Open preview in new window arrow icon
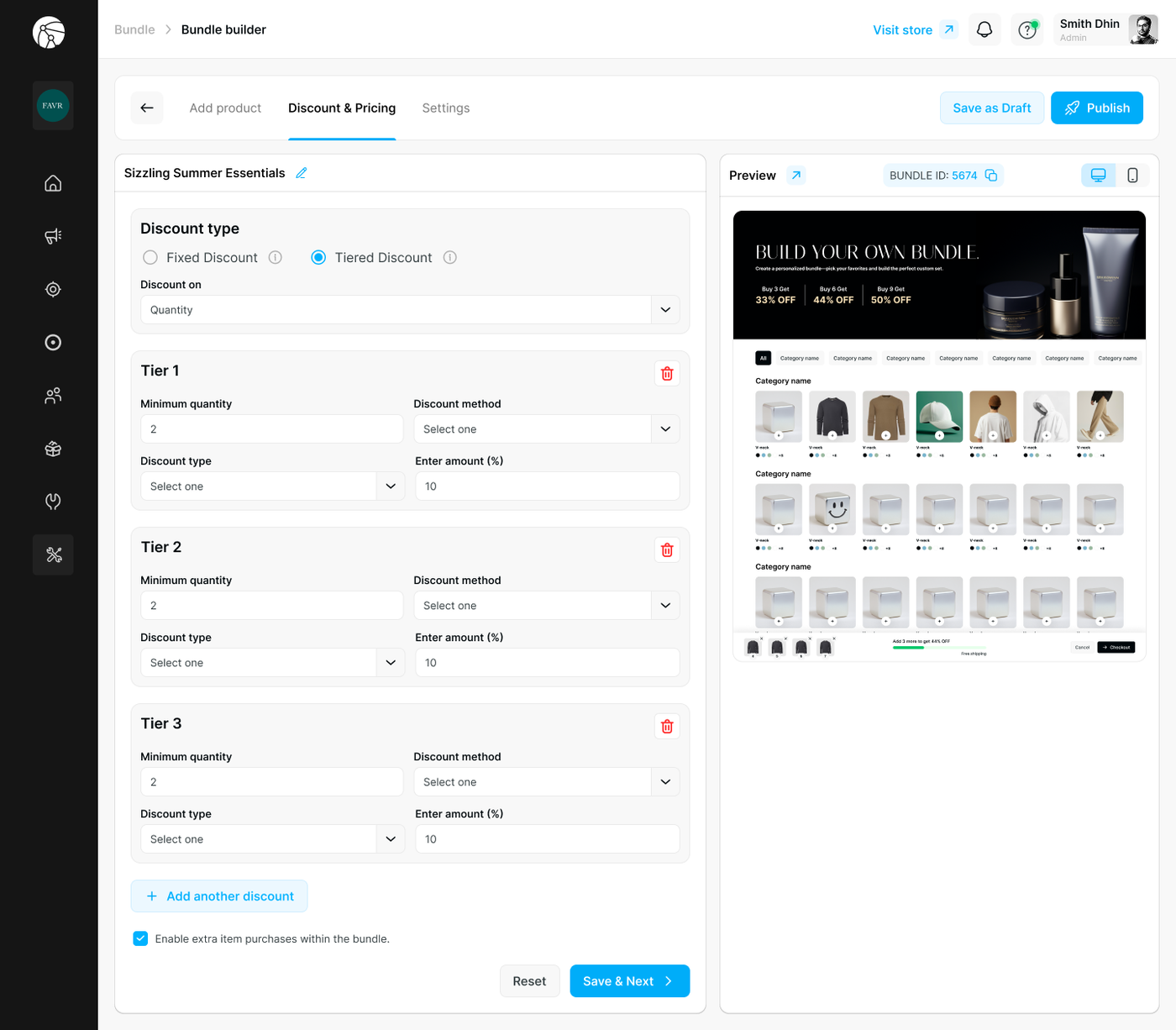 point(796,175)
